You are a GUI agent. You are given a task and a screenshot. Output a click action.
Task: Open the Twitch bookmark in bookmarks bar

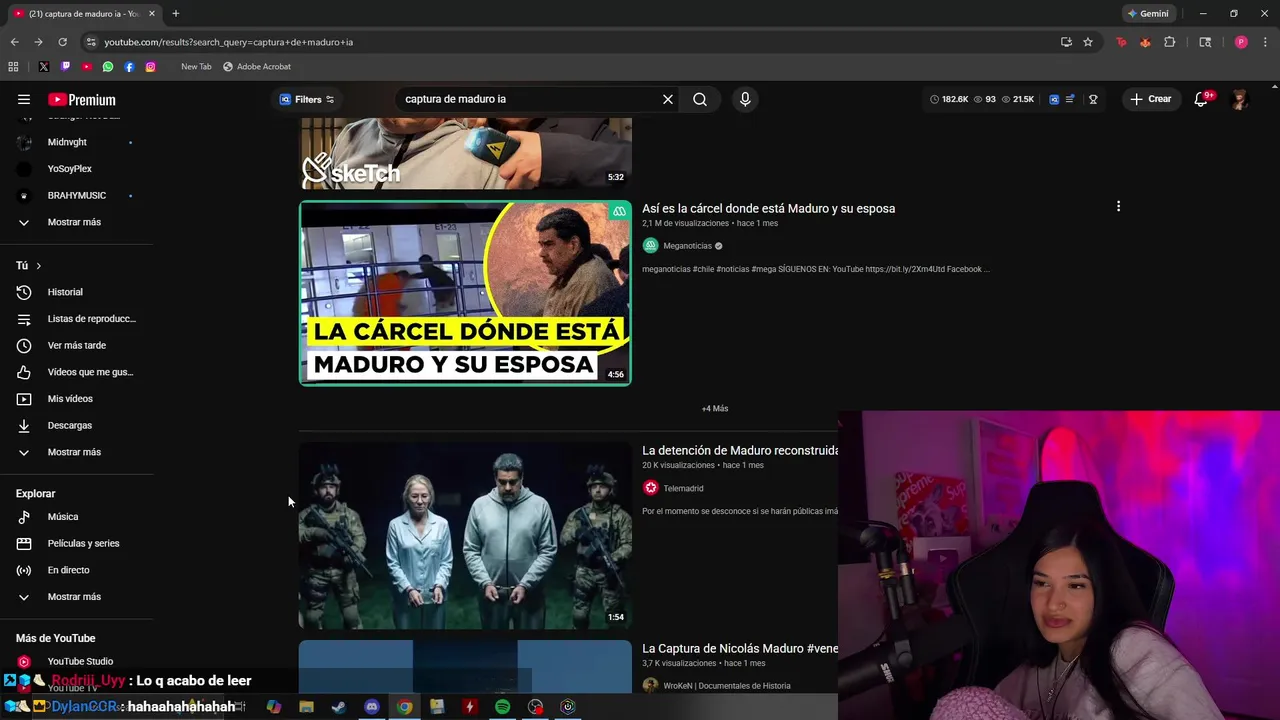click(x=65, y=67)
